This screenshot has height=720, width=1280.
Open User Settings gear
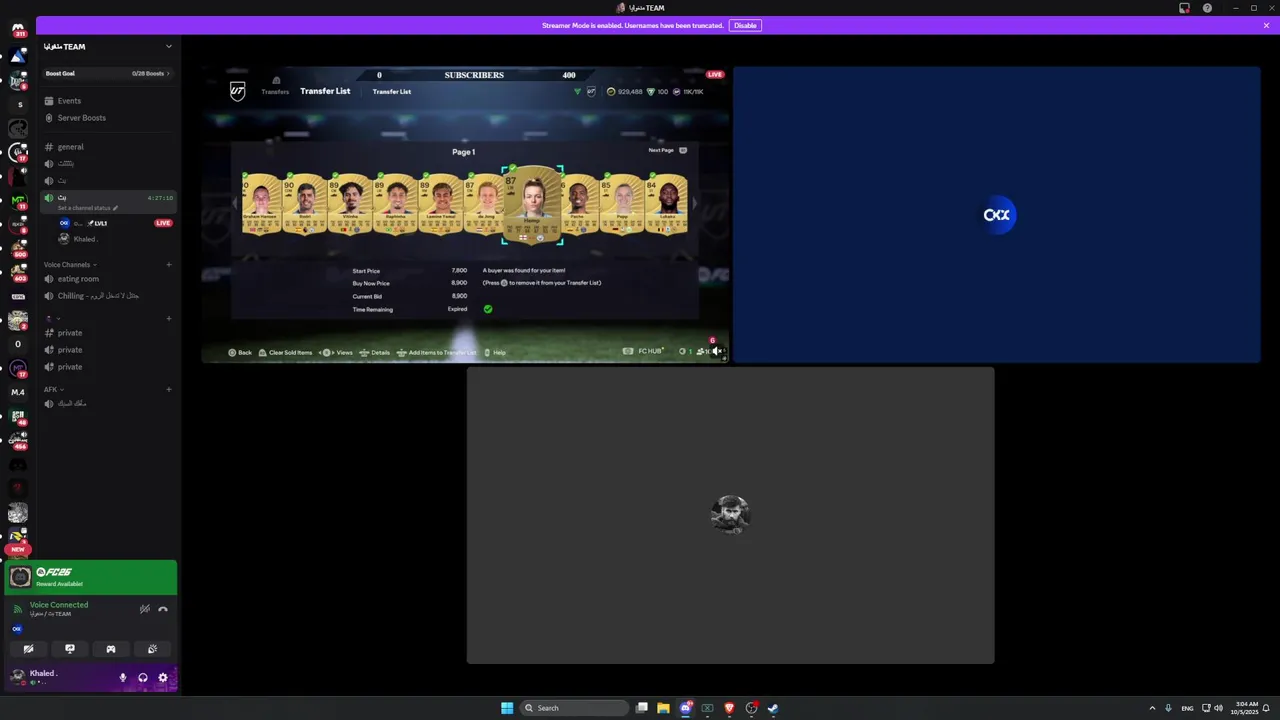[x=163, y=677]
